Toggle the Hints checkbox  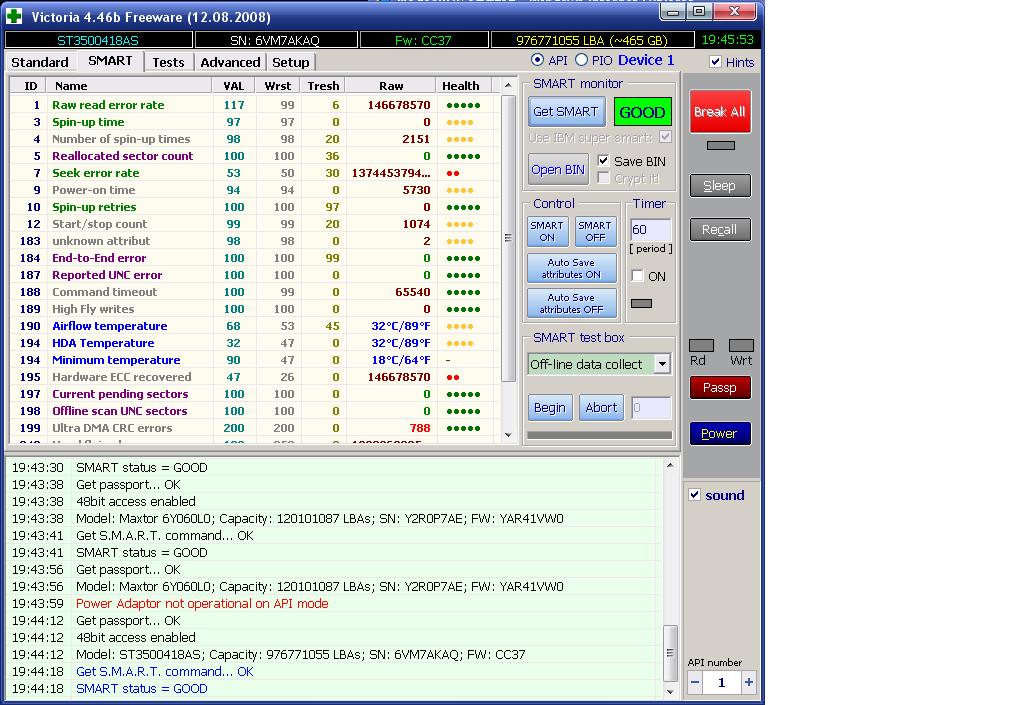click(716, 62)
